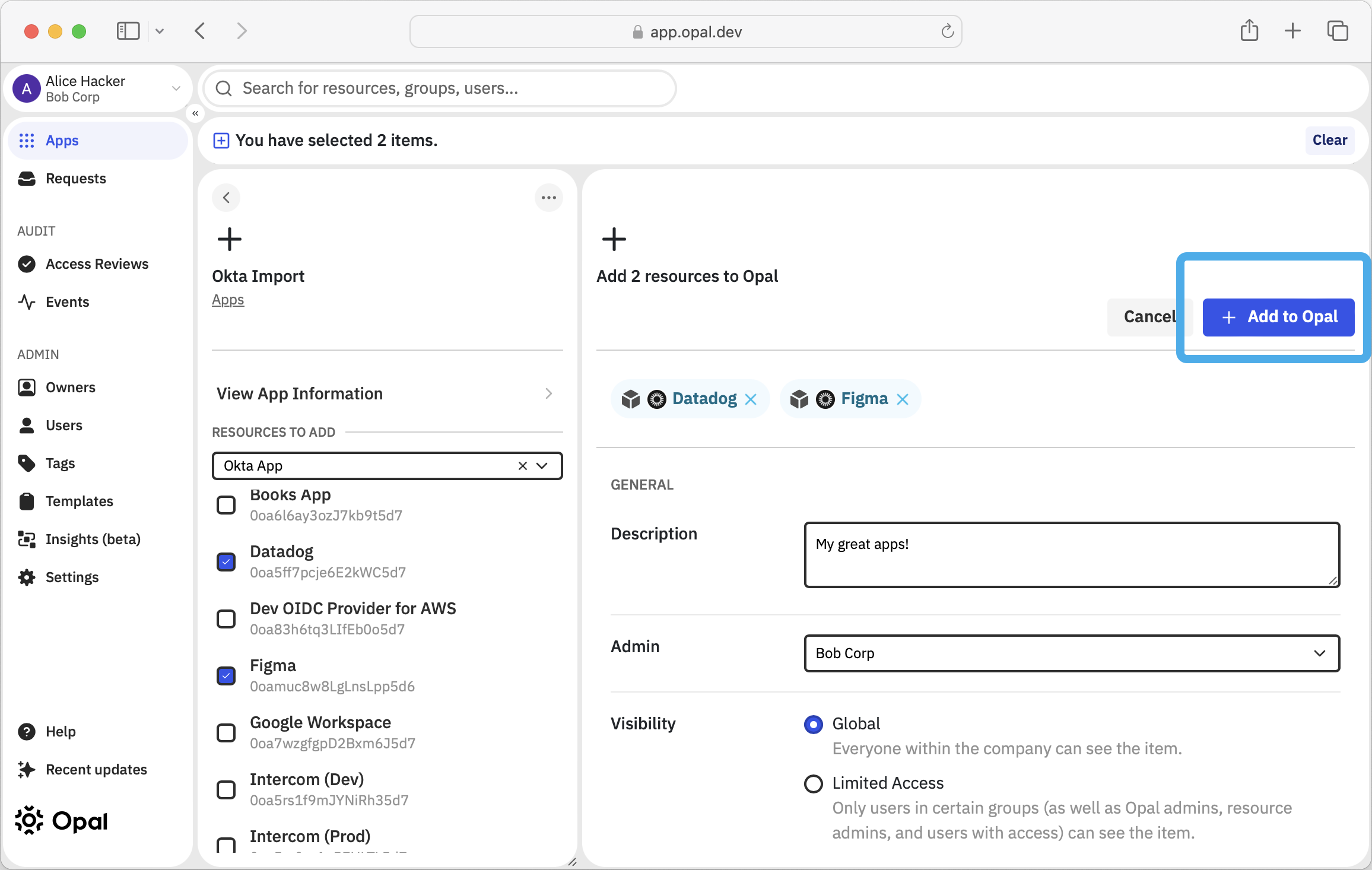The image size is (1372, 870).
Task: Click the Cancel button
Action: 1150,317
